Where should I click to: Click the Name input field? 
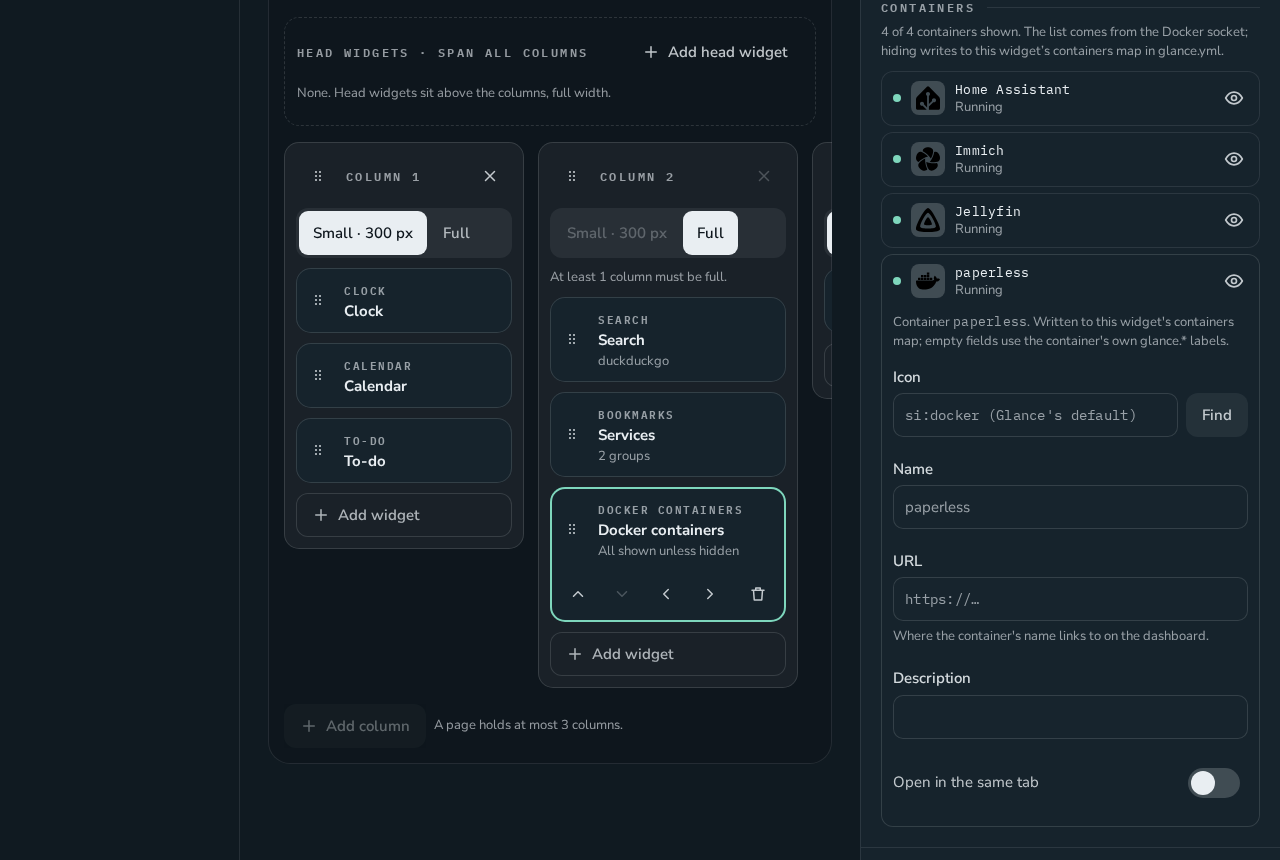(x=1070, y=507)
